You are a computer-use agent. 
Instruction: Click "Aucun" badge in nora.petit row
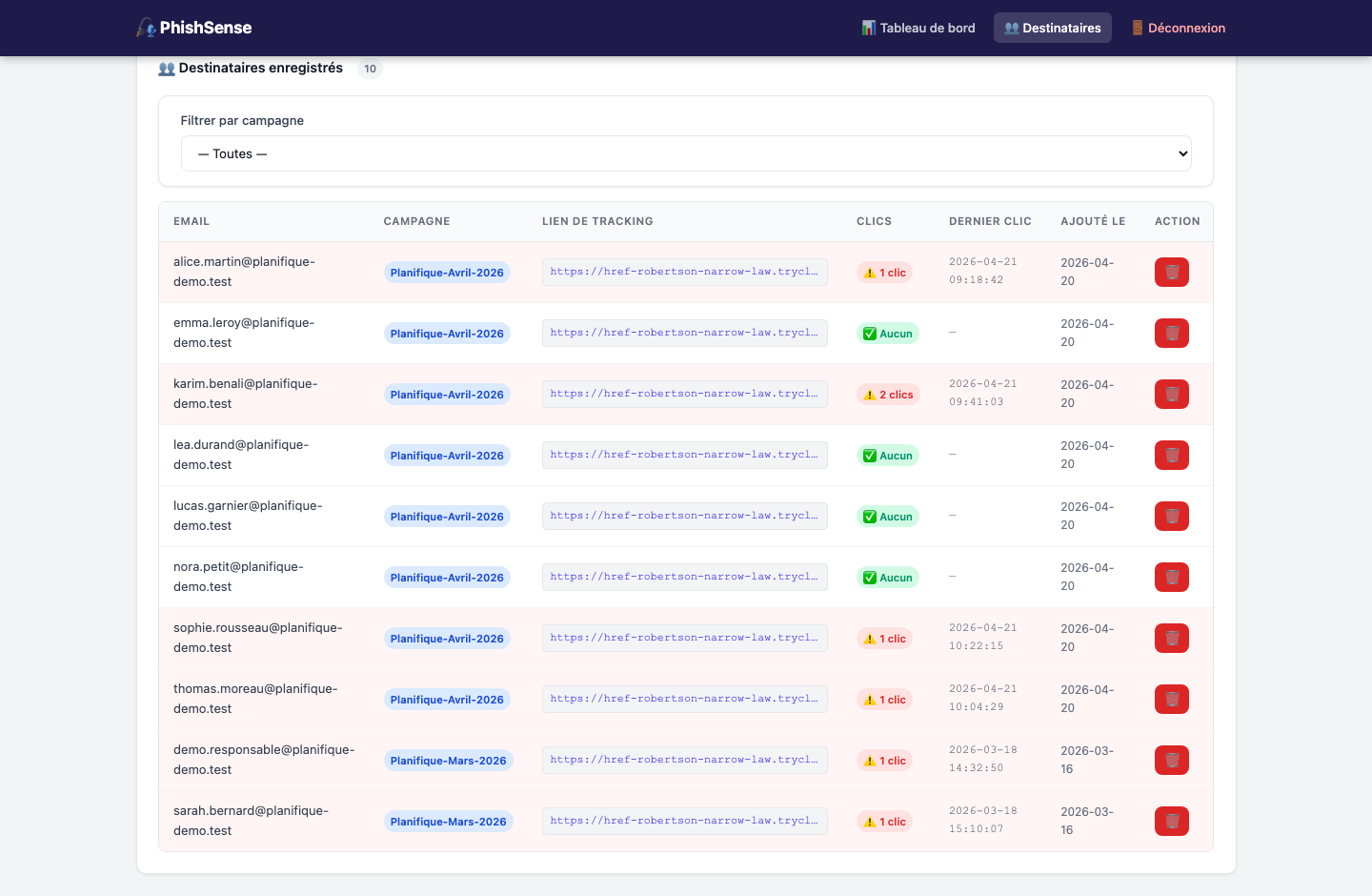click(x=888, y=578)
